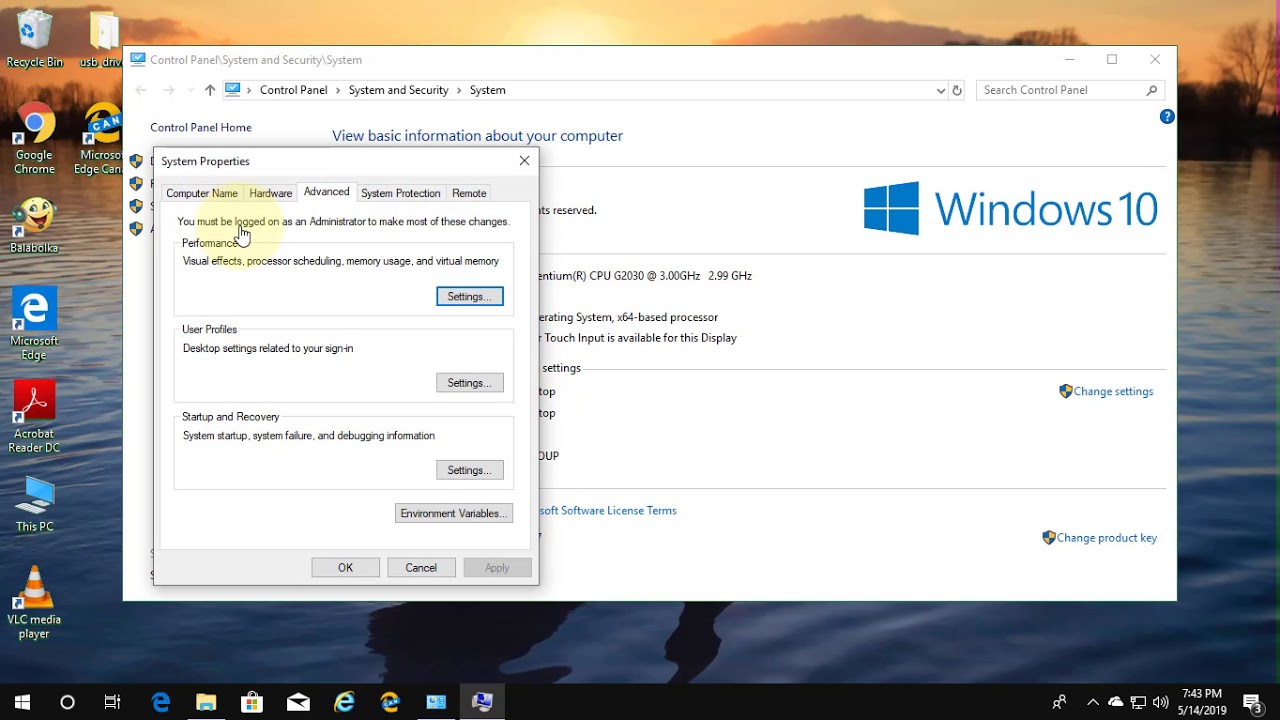The width and height of the screenshot is (1280, 720).
Task: Open Software License Terms link
Action: pos(608,511)
